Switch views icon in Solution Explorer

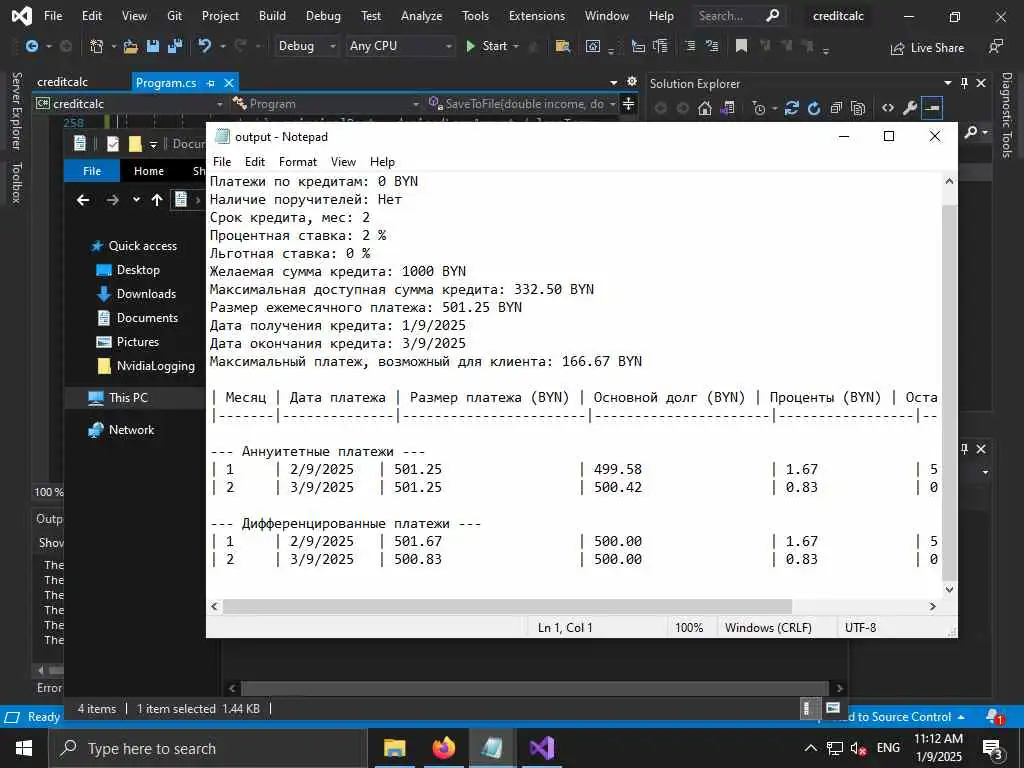[x=727, y=108]
